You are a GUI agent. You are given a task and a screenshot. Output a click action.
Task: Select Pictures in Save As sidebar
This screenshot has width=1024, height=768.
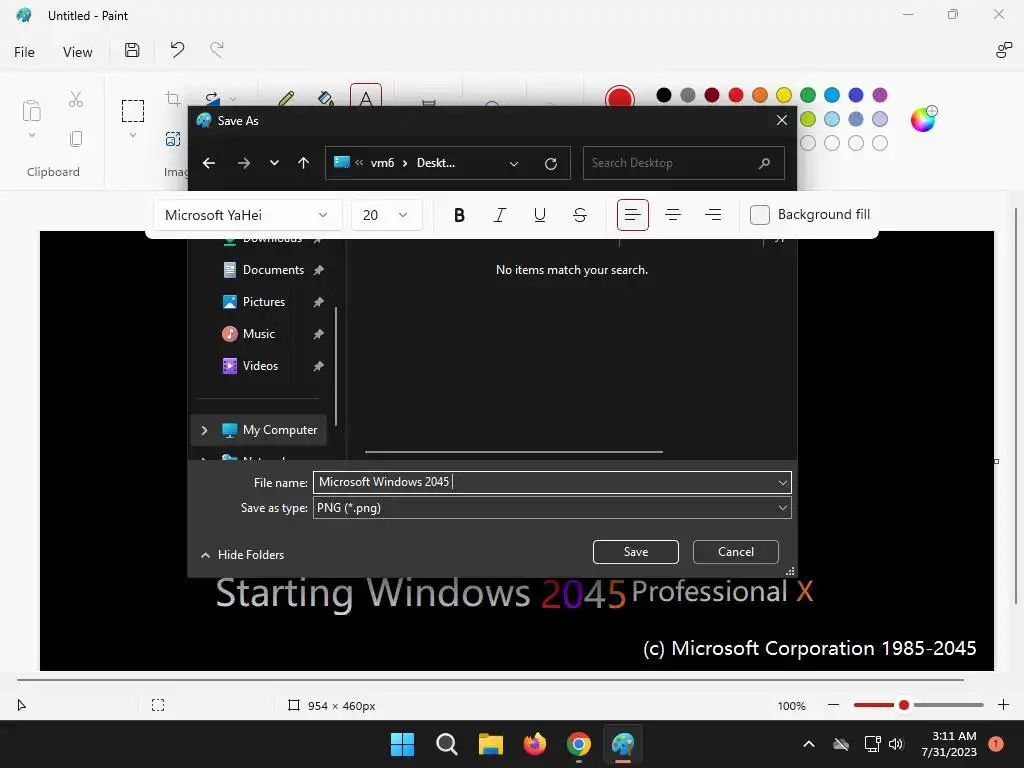[263, 302]
